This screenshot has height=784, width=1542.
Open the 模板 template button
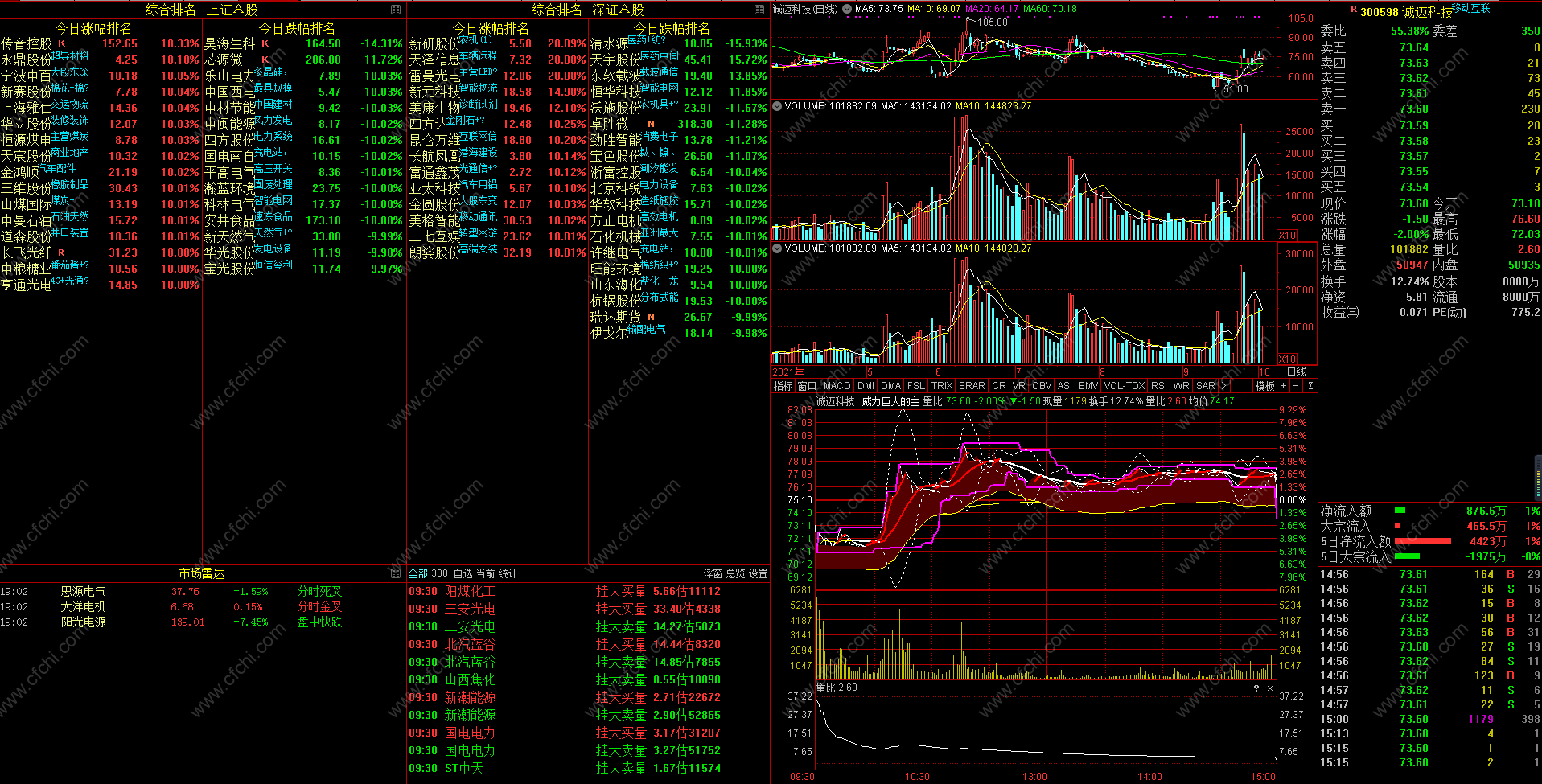(1265, 386)
